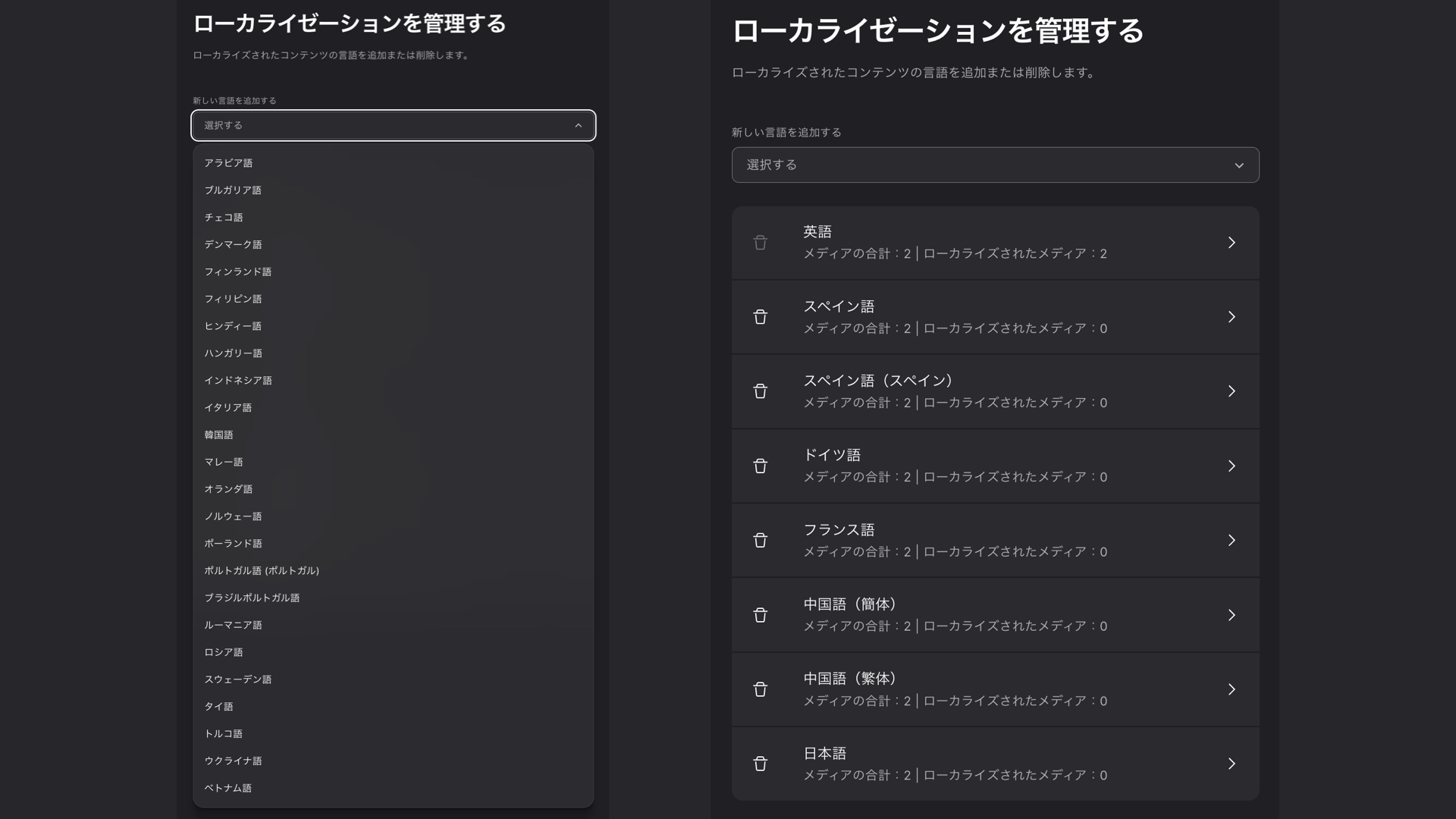Delete the スペイン語 language entry

[760, 317]
